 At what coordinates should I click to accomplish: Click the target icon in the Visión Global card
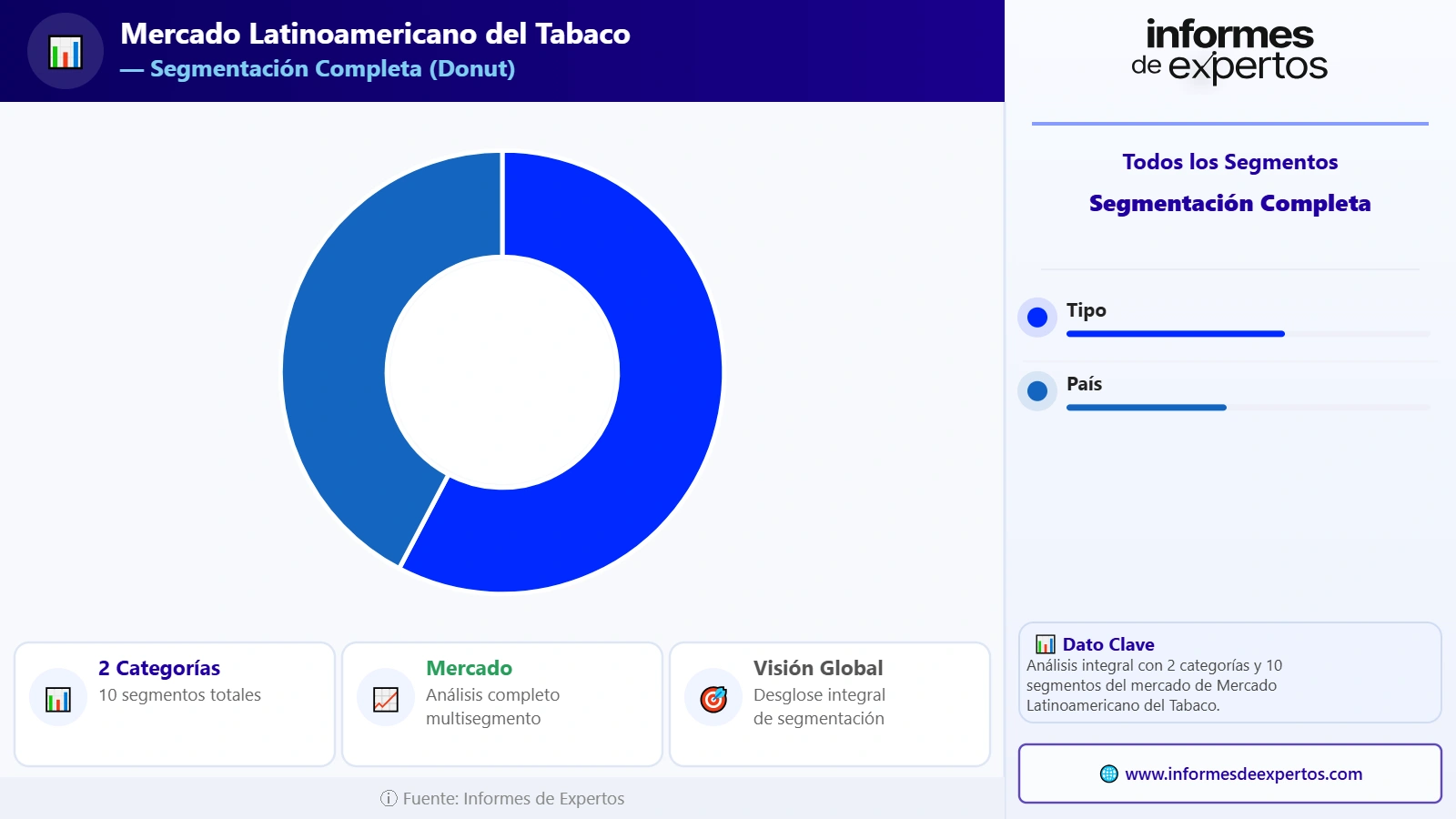713,698
